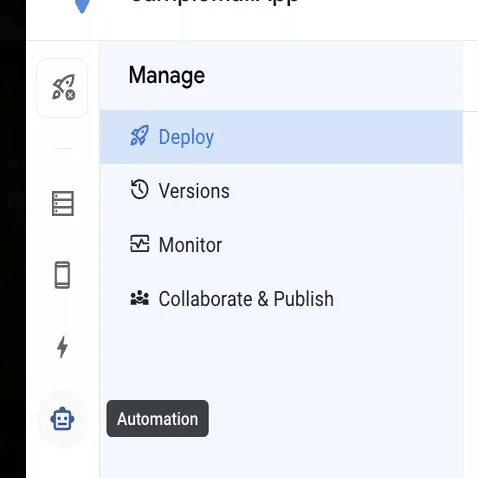Screen dimensions: 478x478
Task: Click the app name title at top
Action: click(215, 3)
